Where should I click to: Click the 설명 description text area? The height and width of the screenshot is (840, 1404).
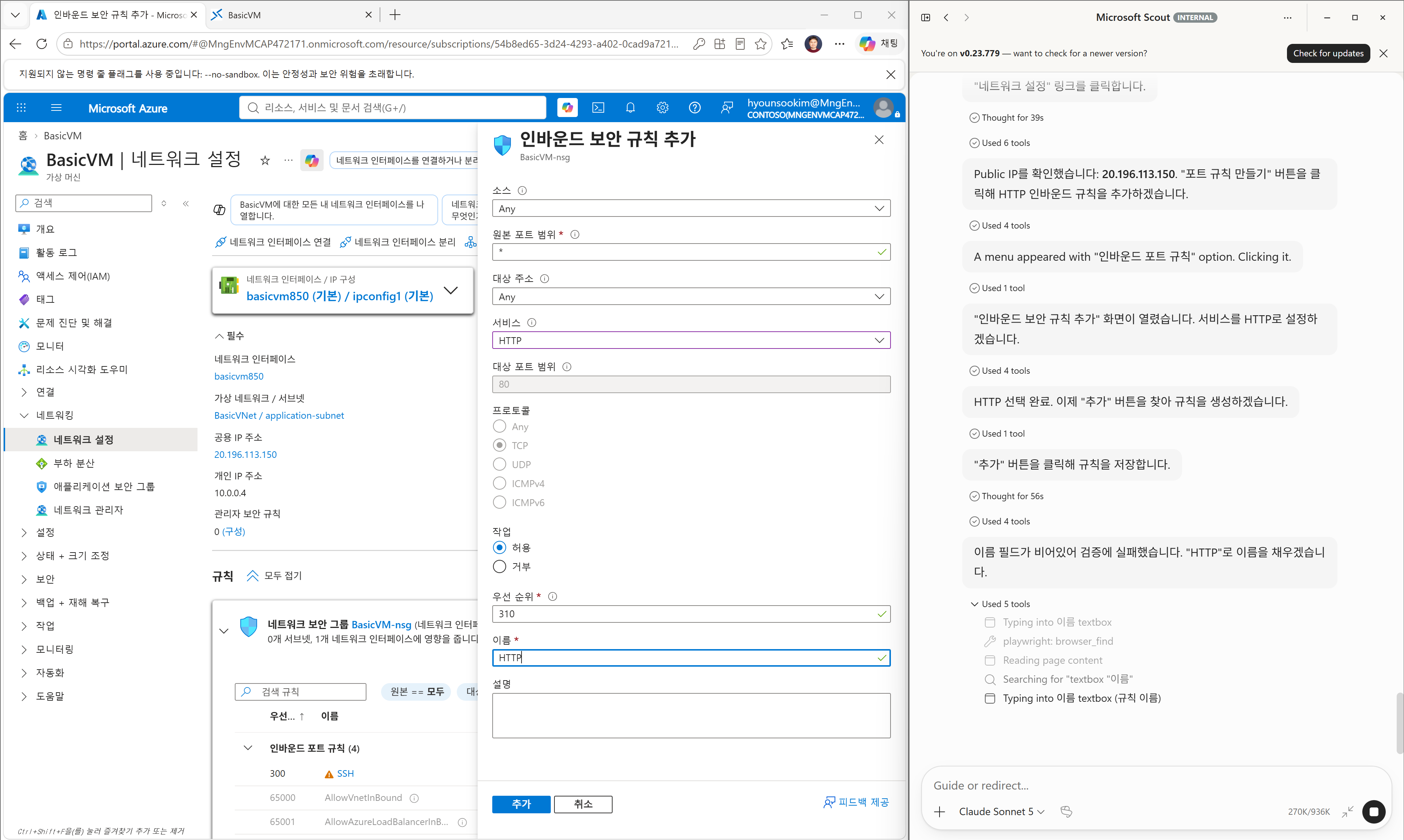coord(691,716)
